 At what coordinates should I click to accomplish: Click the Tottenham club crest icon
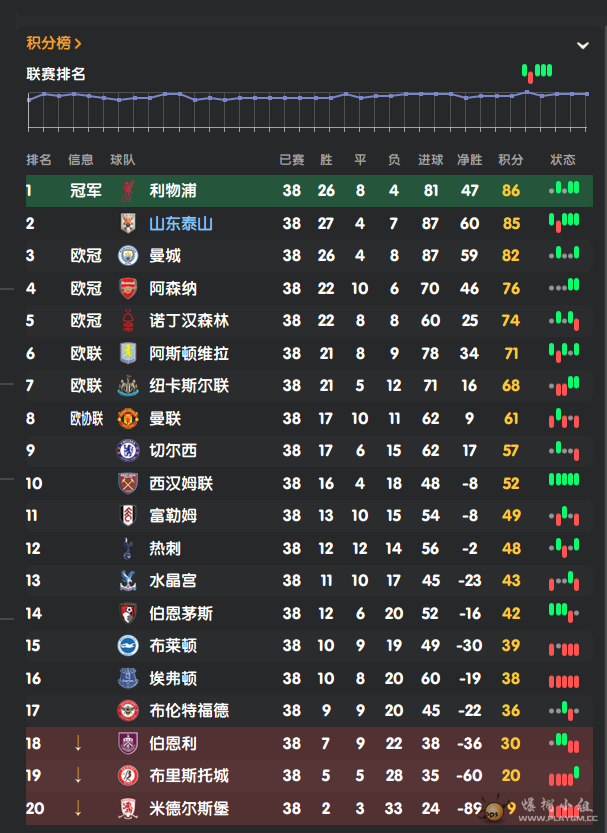(128, 548)
